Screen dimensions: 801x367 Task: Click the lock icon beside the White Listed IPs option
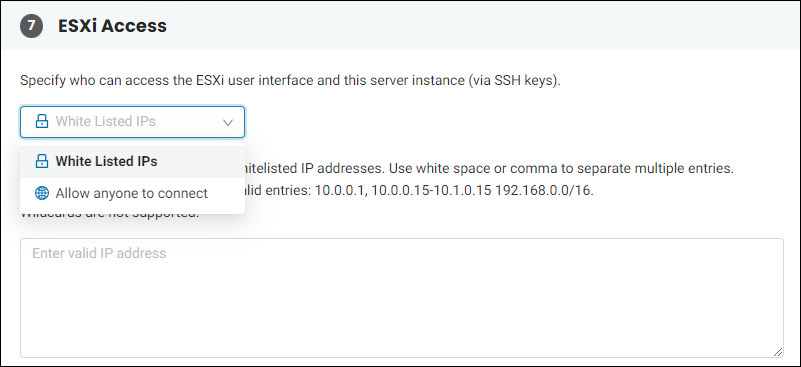click(41, 162)
